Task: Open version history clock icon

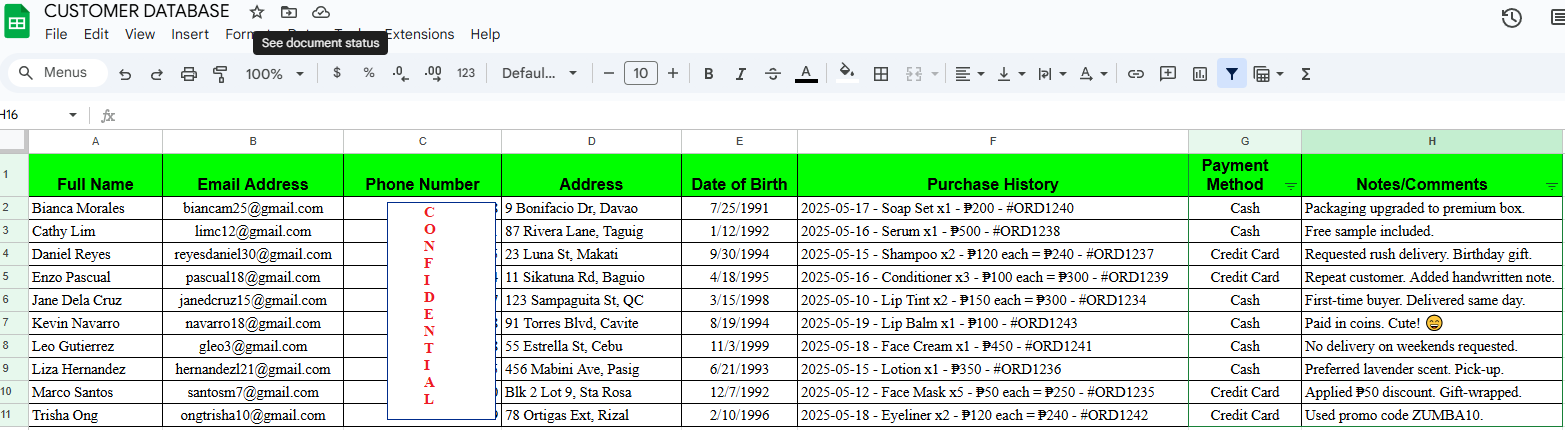Action: 1512,18
